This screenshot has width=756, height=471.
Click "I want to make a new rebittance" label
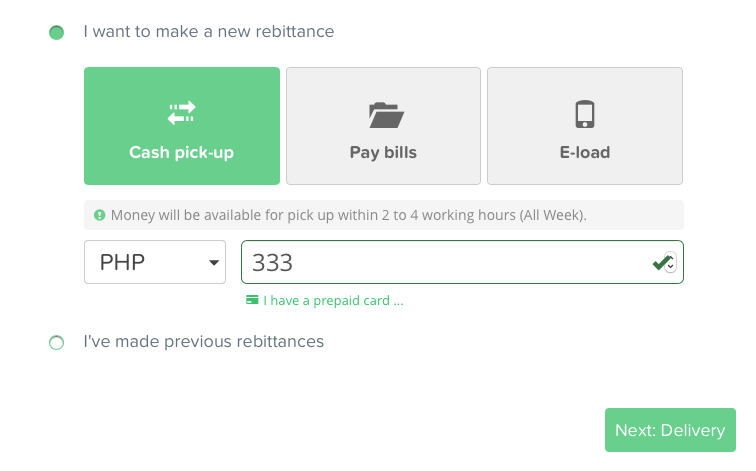[209, 31]
